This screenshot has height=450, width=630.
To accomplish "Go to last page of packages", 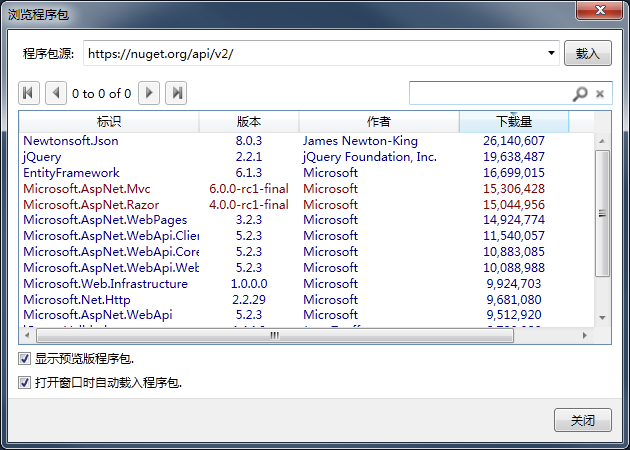I will pos(176,93).
